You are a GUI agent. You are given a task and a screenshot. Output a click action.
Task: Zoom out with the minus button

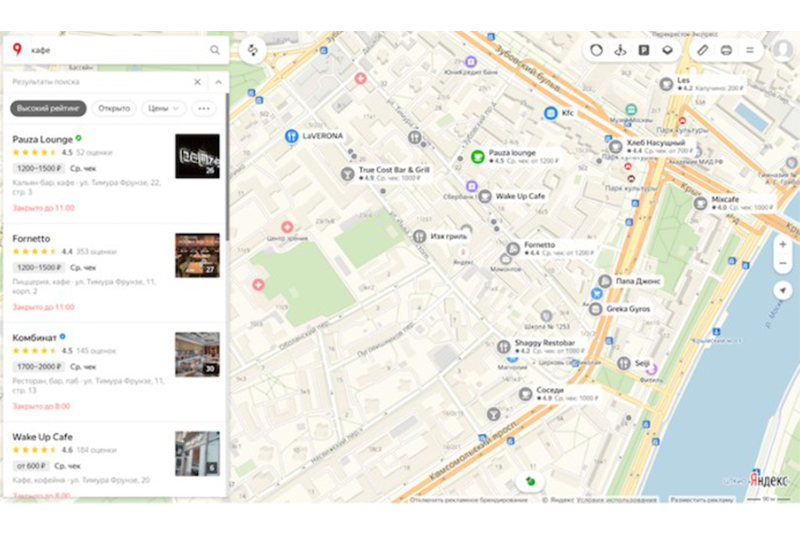783,263
